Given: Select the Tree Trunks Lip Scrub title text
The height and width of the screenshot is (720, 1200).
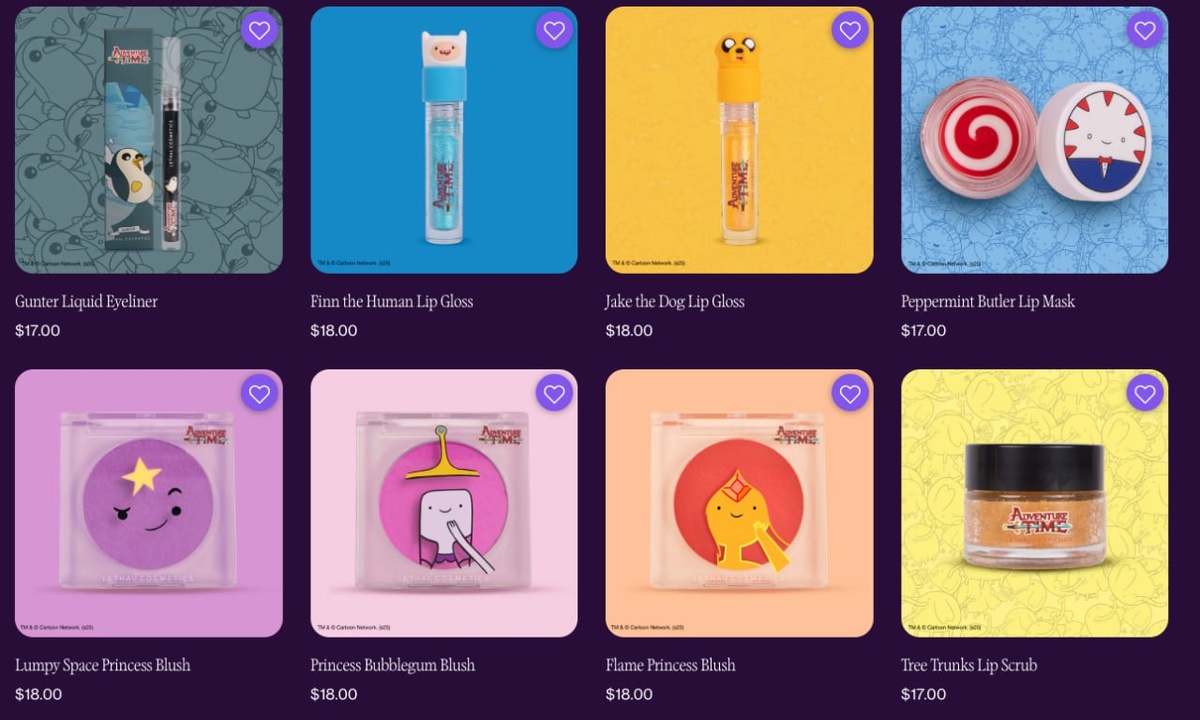Looking at the screenshot, I should click(x=969, y=665).
